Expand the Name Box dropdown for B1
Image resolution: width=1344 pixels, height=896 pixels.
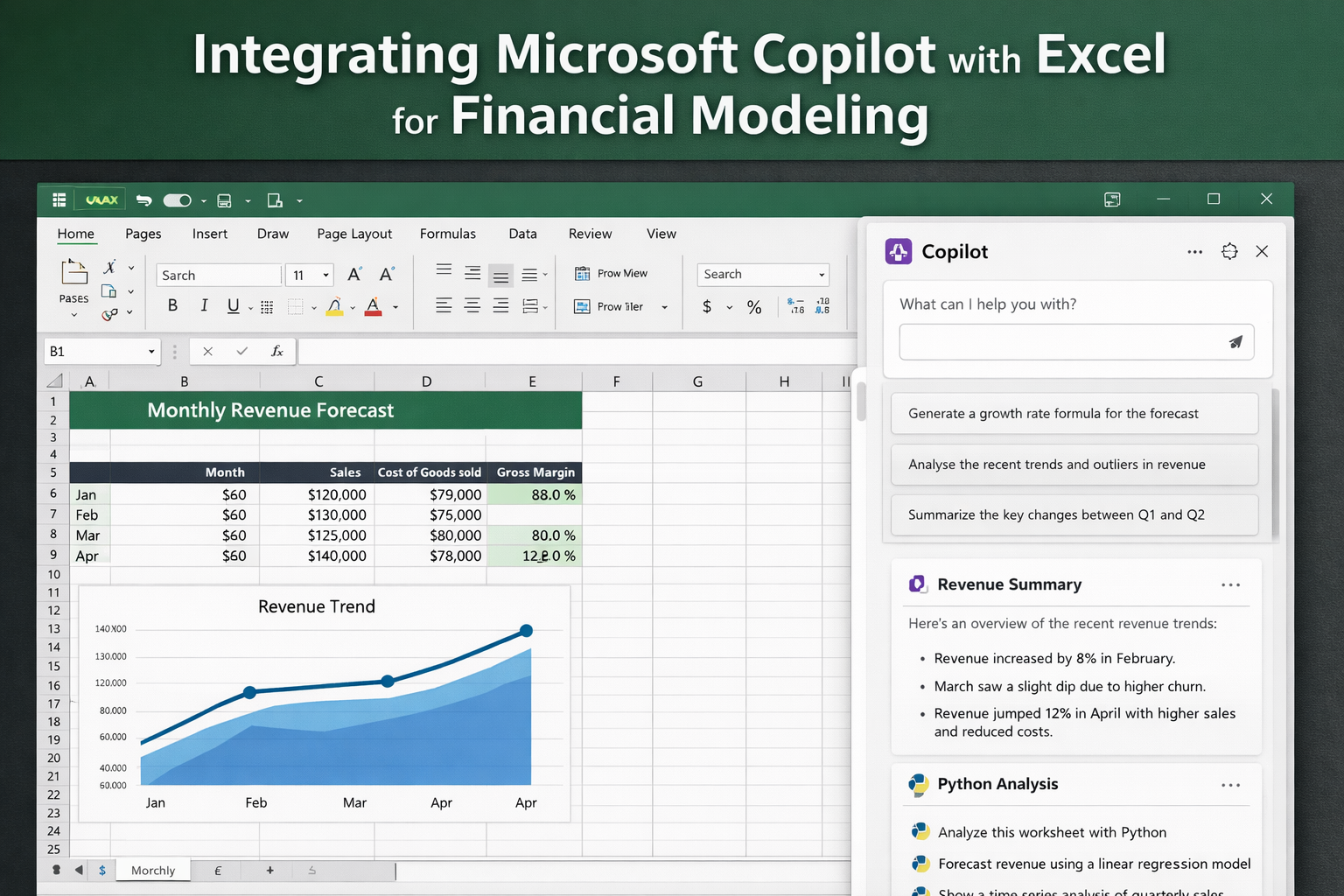click(151, 352)
